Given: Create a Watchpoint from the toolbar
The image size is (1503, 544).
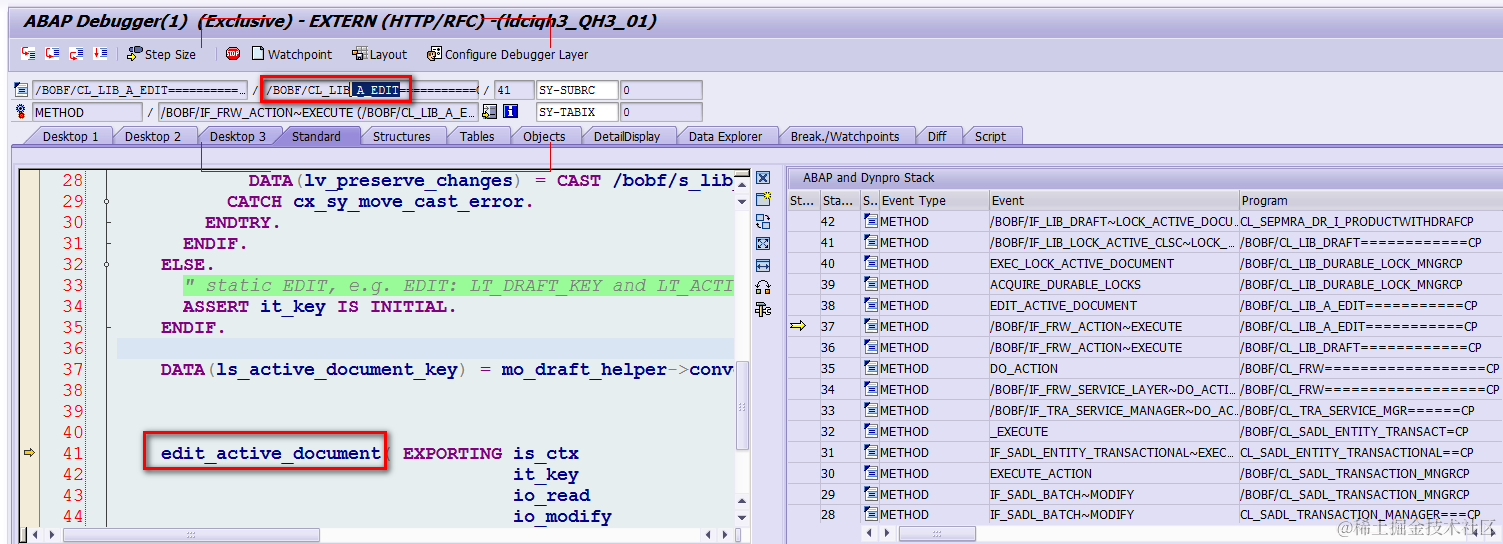Looking at the screenshot, I should pyautogui.click(x=291, y=54).
